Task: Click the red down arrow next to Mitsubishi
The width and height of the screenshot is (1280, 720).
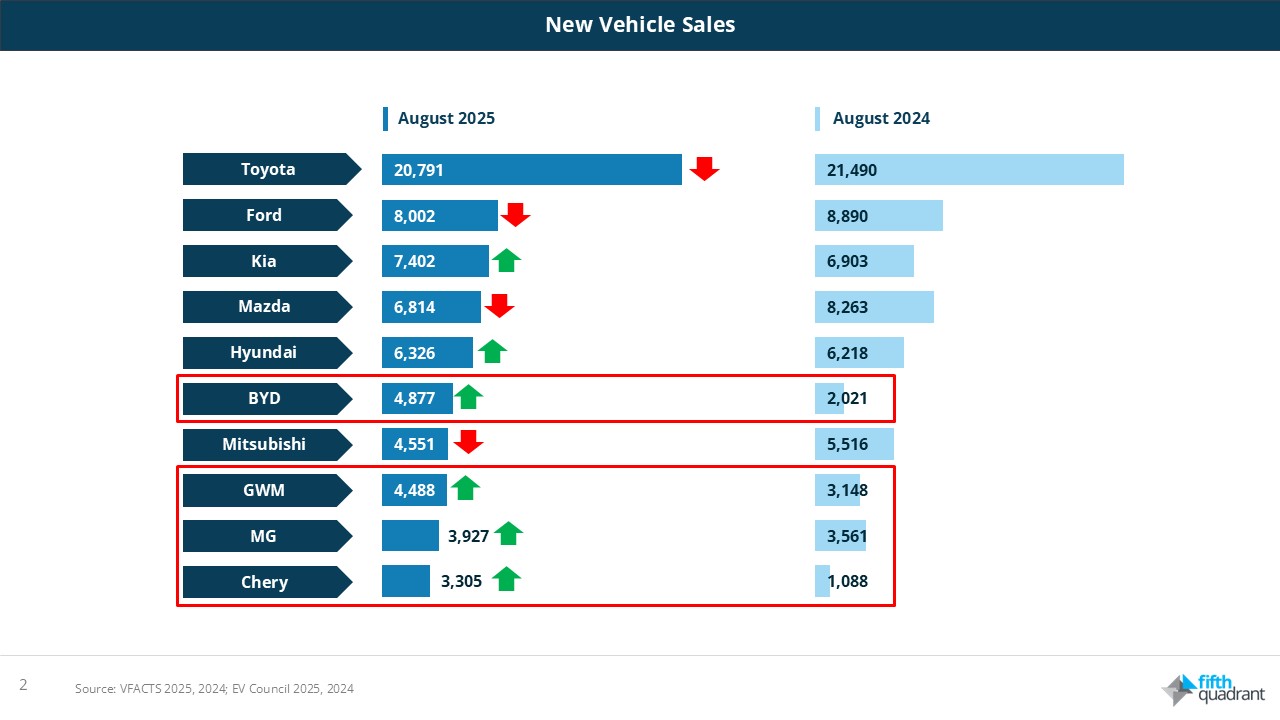Action: click(468, 442)
